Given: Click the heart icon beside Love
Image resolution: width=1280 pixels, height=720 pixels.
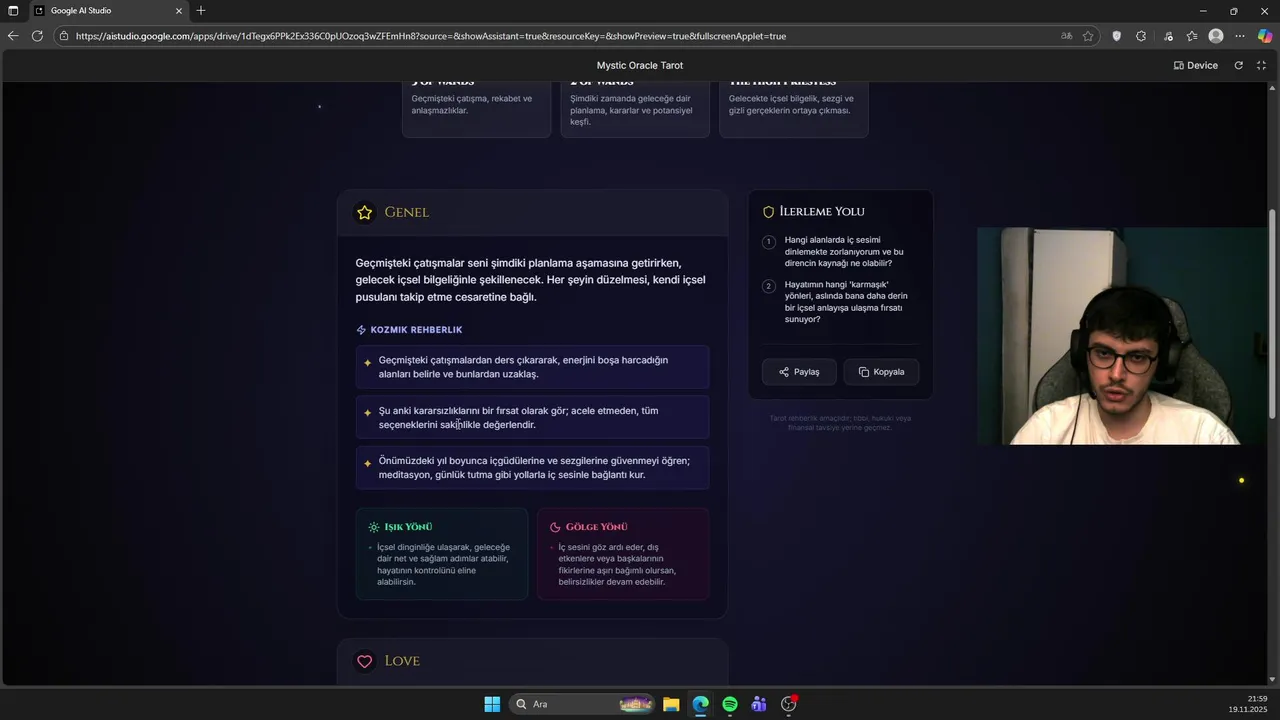Looking at the screenshot, I should click(365, 661).
